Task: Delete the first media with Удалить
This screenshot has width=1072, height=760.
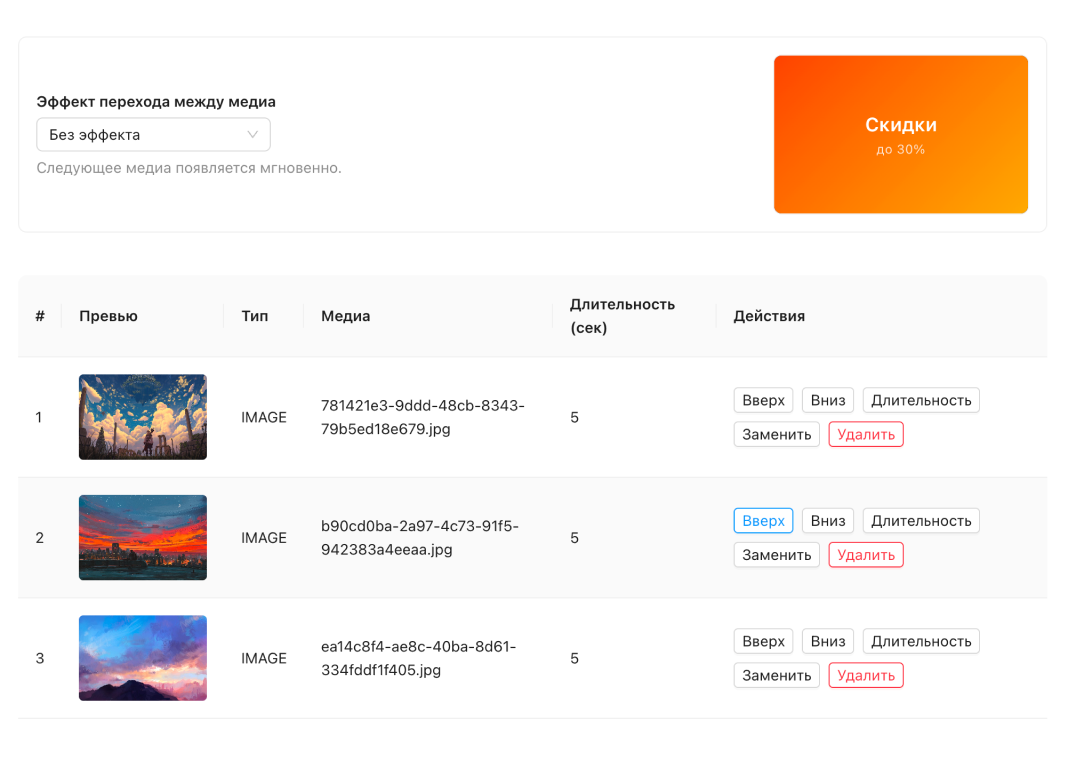Action: pyautogui.click(x=865, y=434)
